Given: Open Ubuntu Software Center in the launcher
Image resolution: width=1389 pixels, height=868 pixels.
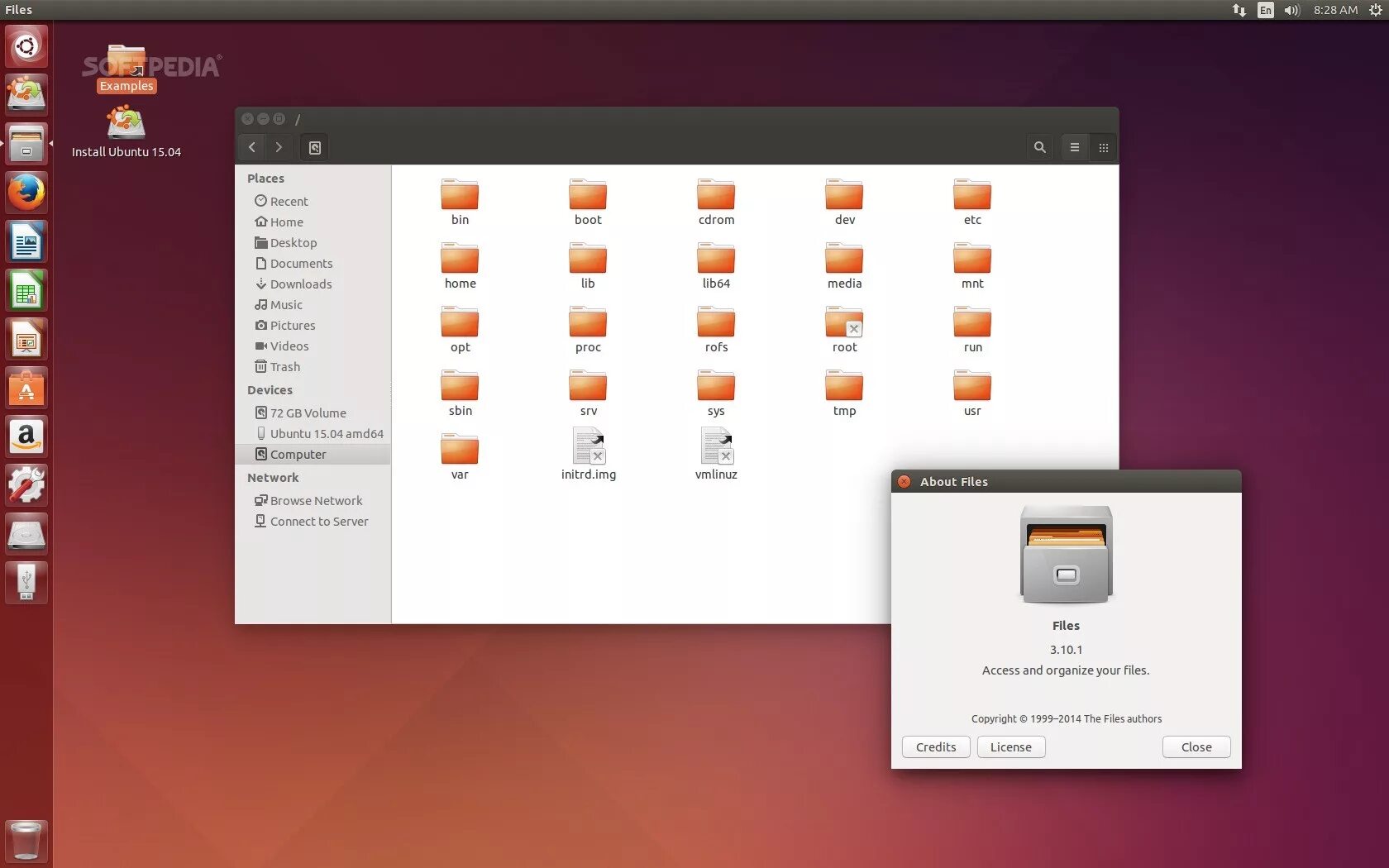Looking at the screenshot, I should 26,388.
